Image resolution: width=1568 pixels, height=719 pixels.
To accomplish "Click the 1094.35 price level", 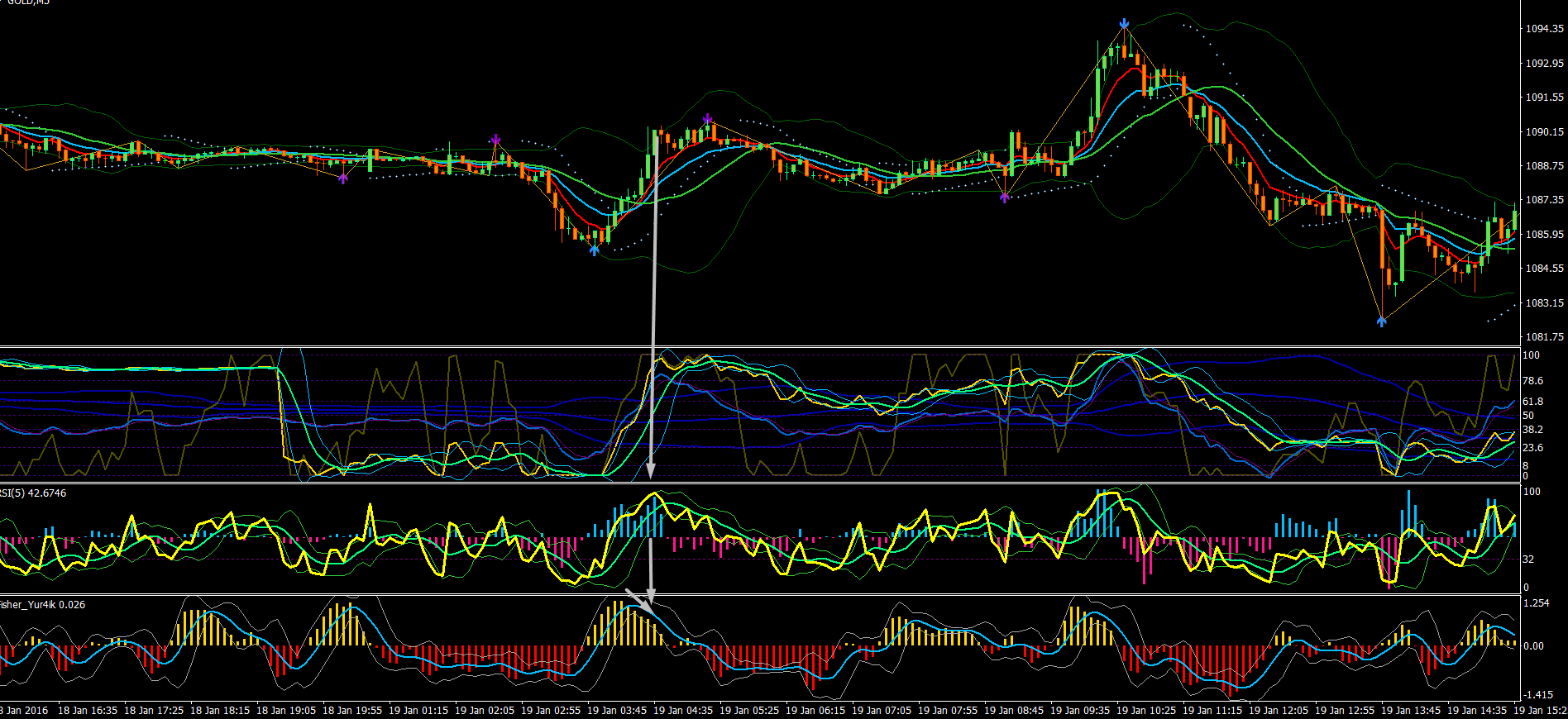I will 1544,29.
